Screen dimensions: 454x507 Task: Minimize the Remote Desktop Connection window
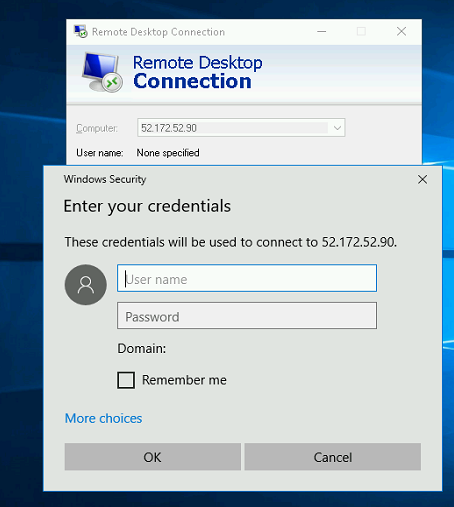[322, 32]
